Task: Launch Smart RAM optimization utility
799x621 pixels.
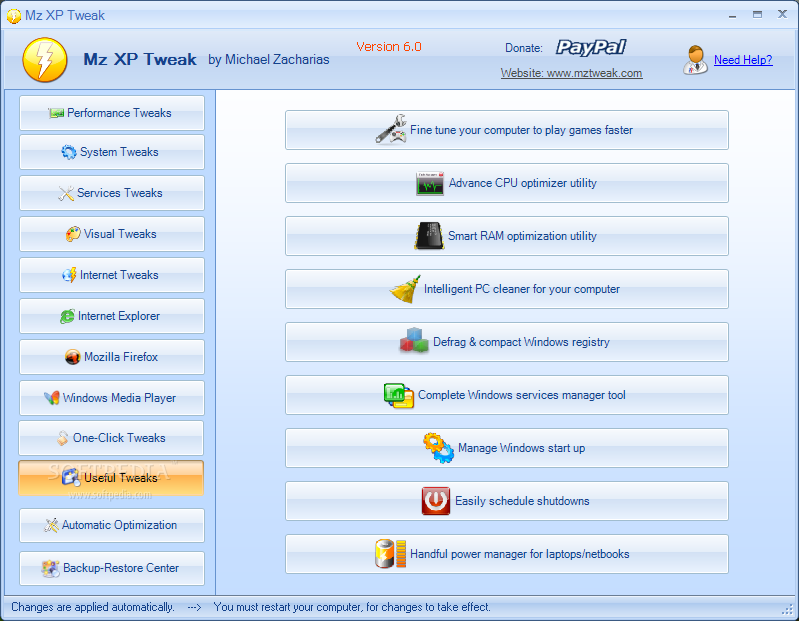Action: [507, 236]
